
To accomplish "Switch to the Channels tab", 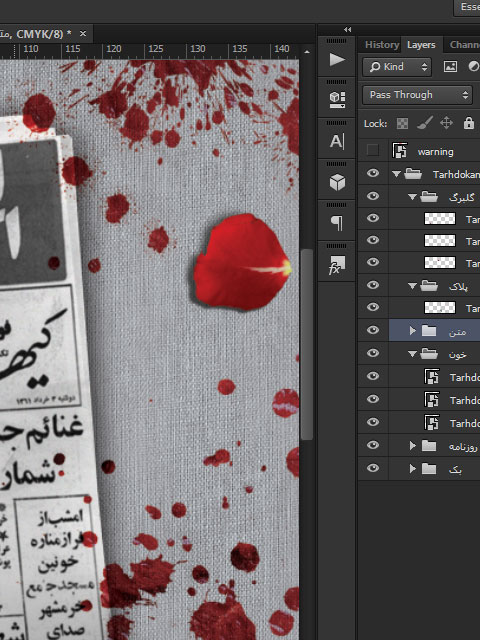I will pyautogui.click(x=464, y=44).
